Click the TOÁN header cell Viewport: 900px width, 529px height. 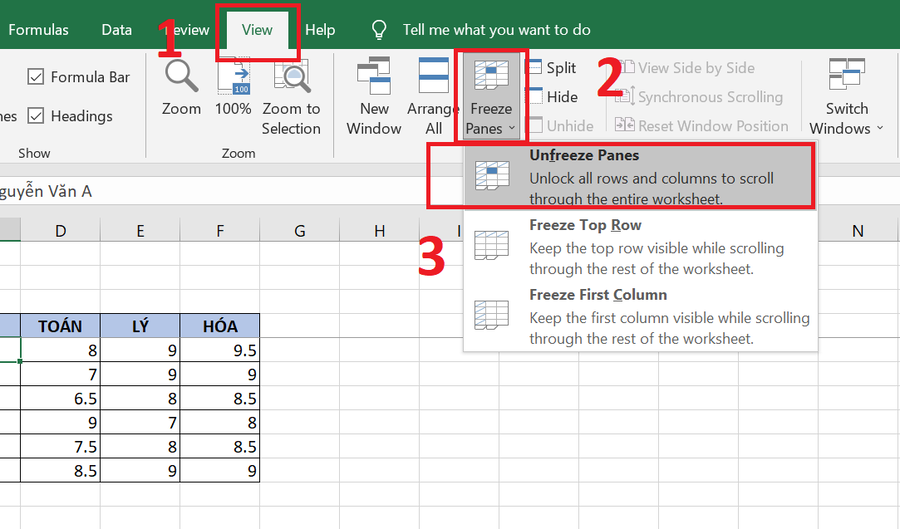[60, 326]
